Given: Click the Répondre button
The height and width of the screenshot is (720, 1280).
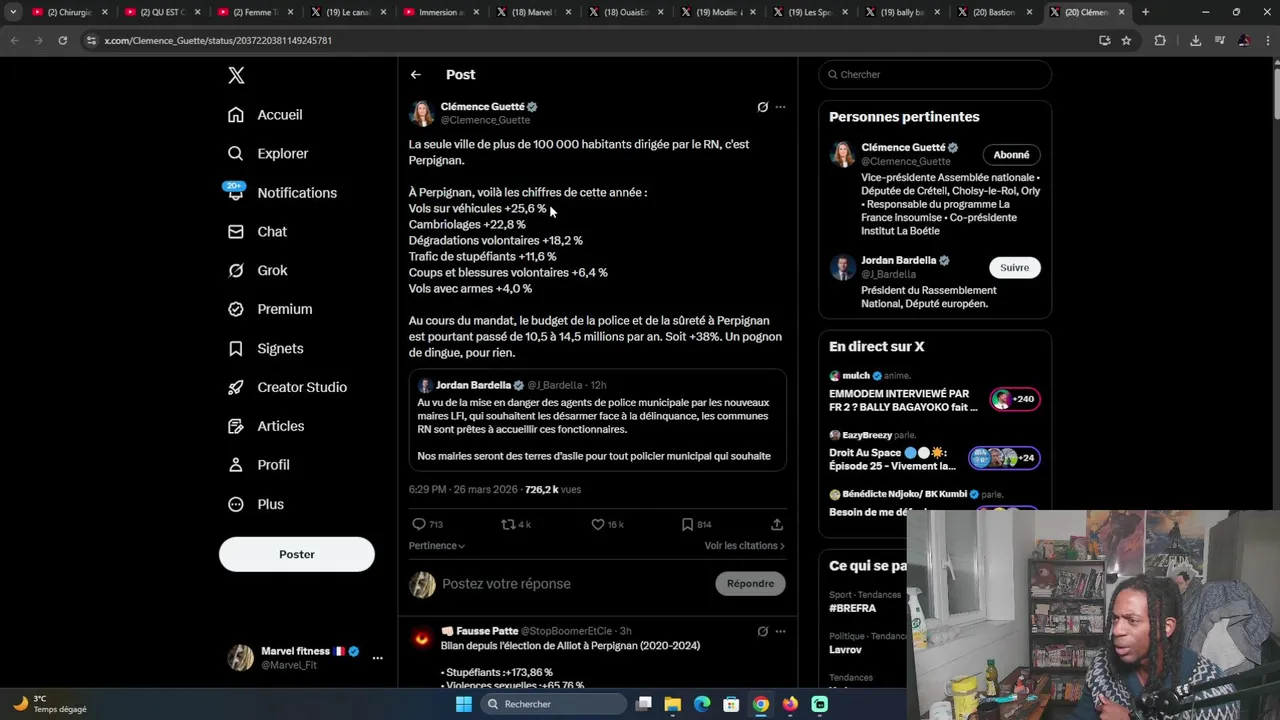Looking at the screenshot, I should tap(750, 584).
